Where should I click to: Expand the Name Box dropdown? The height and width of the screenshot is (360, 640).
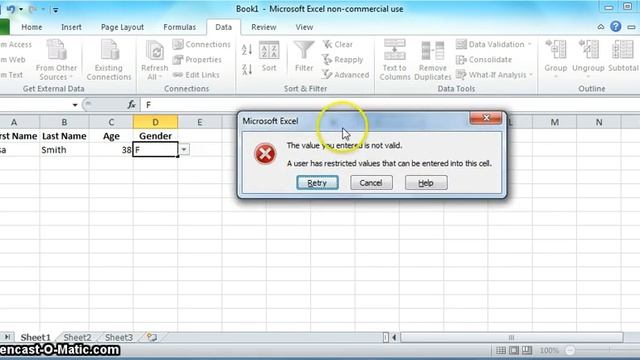(75, 105)
